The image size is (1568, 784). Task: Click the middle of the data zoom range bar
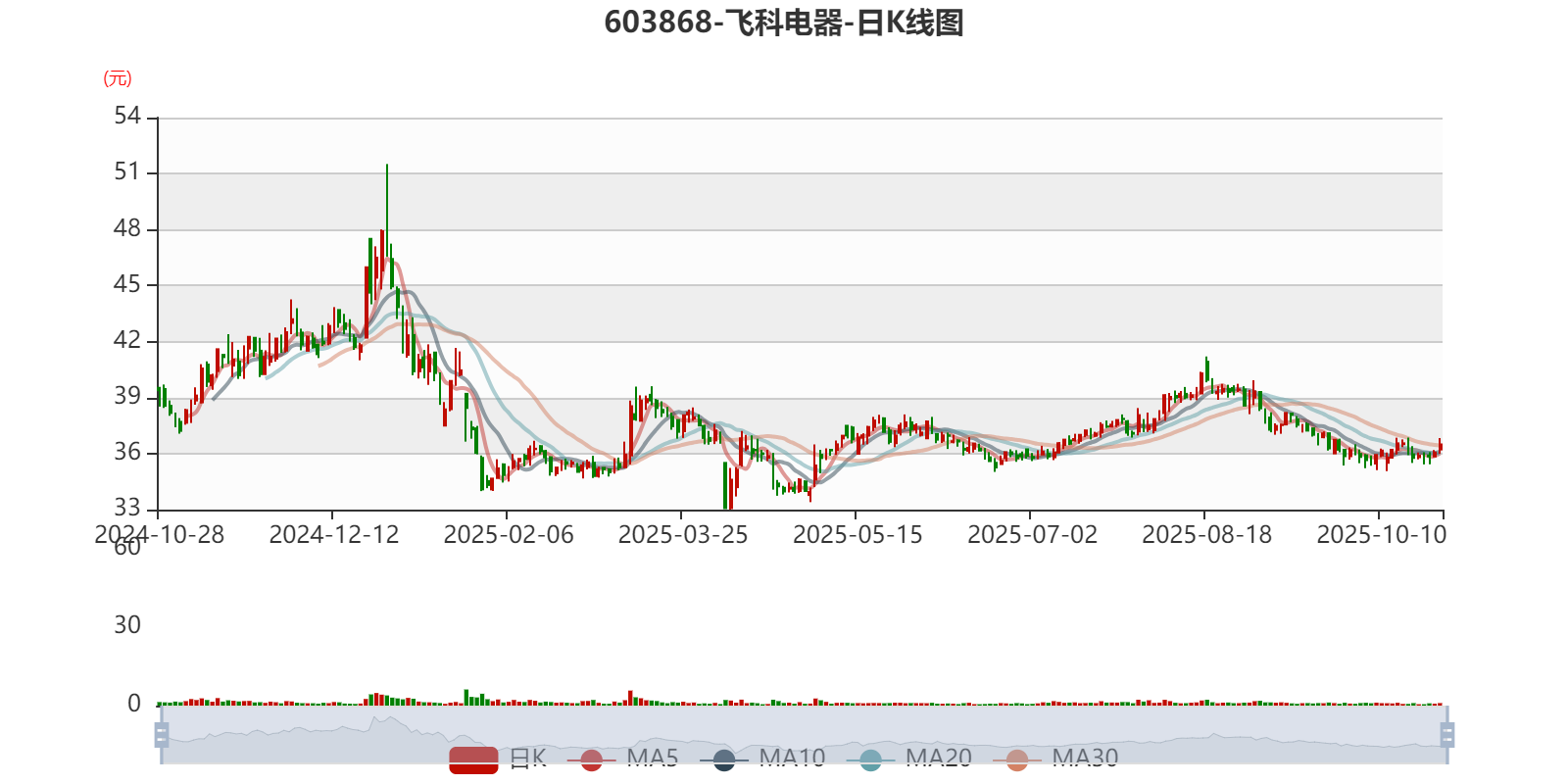tap(804, 734)
